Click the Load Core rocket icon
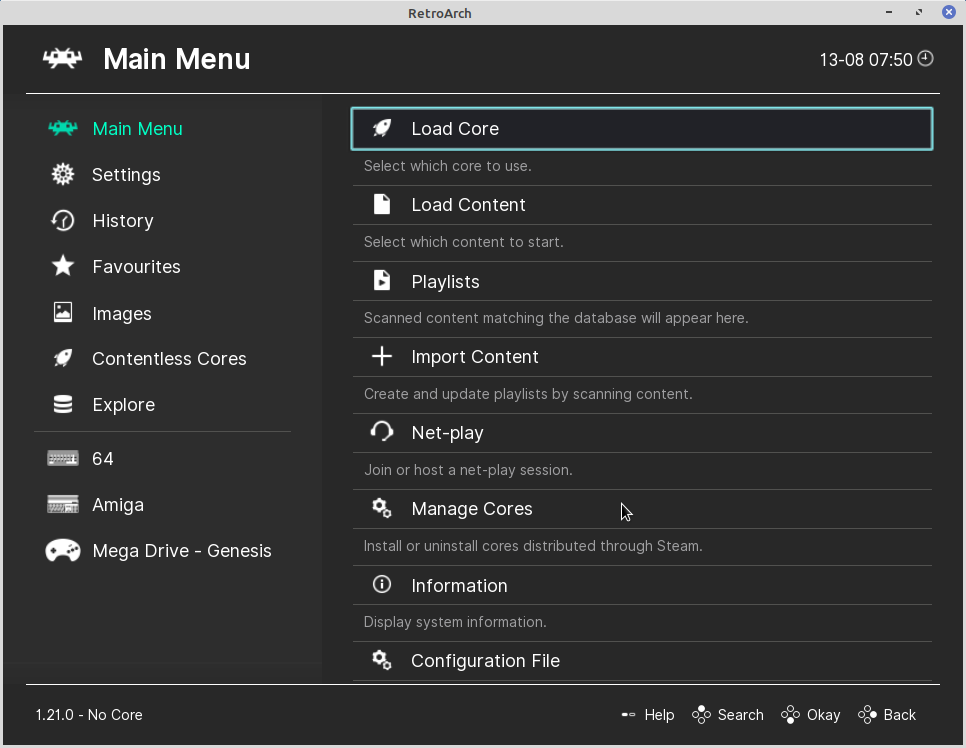 coord(382,128)
